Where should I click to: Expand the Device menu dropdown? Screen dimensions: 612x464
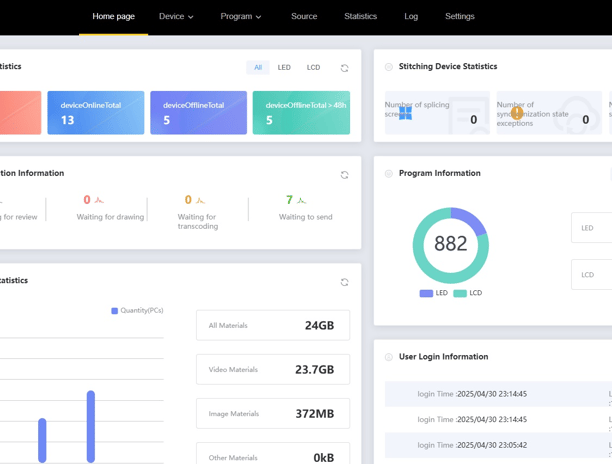pos(176,16)
